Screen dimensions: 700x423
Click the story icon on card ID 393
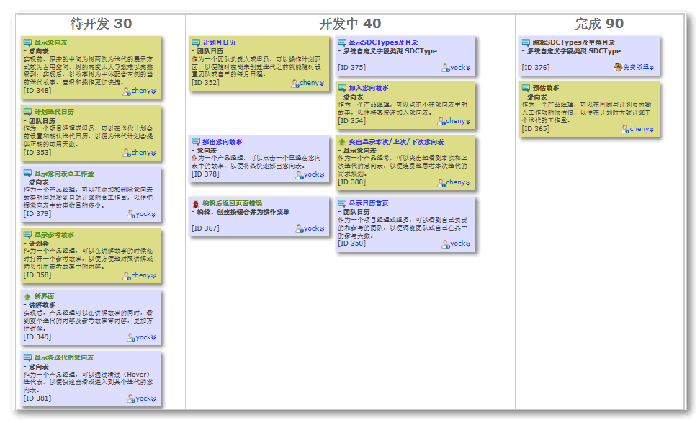point(28,111)
